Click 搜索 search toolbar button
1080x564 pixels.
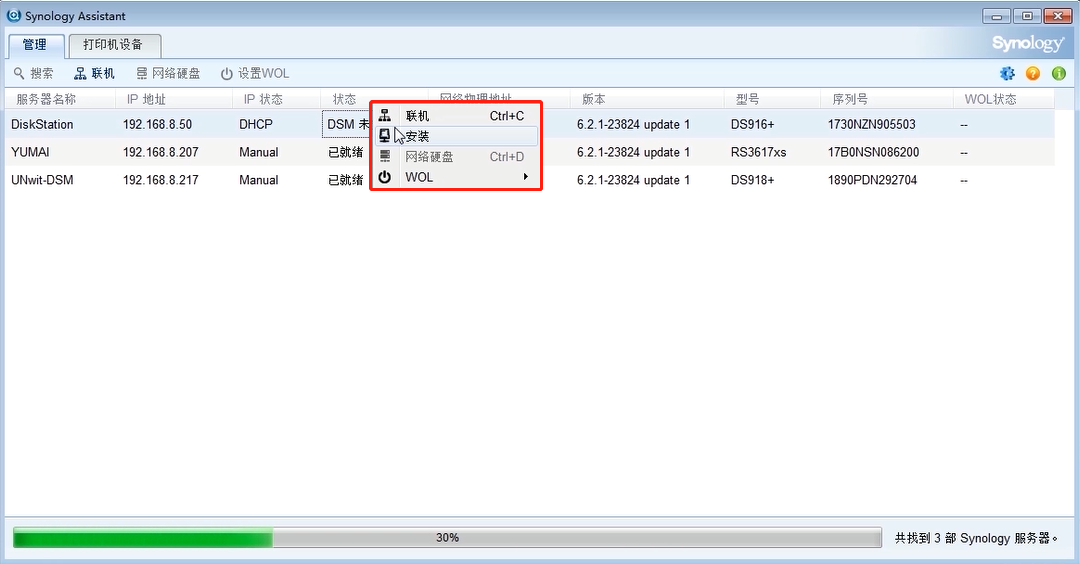point(34,74)
